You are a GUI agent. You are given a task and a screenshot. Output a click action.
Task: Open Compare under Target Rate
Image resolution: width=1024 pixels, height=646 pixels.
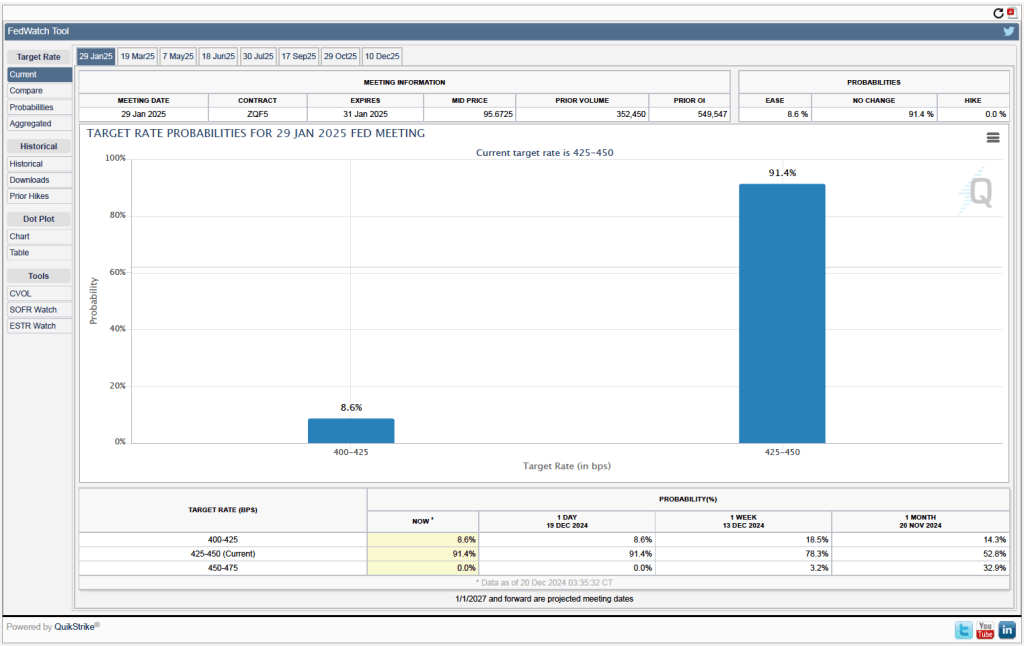coord(27,91)
